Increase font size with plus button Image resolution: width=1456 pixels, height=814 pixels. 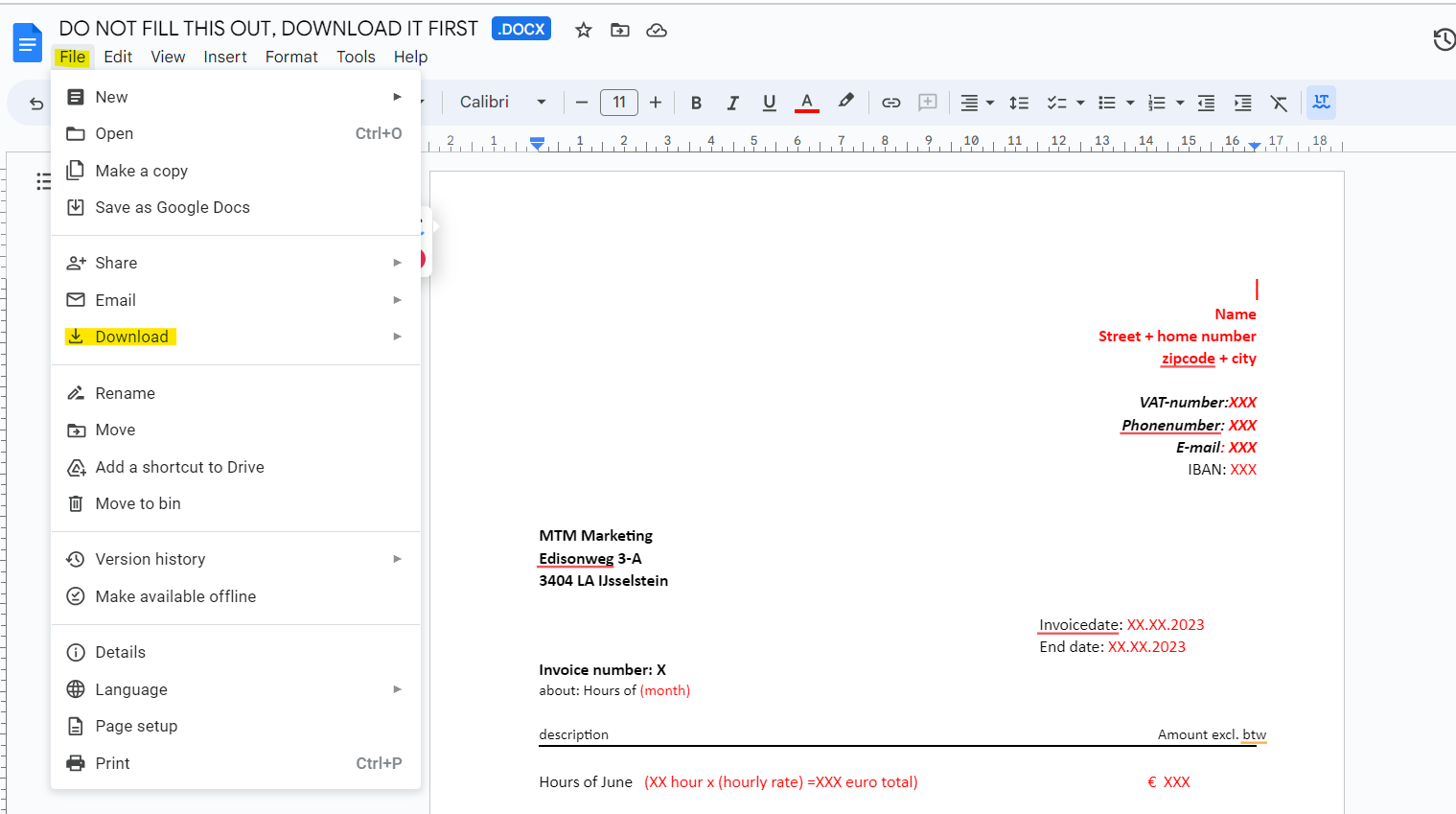tap(656, 103)
